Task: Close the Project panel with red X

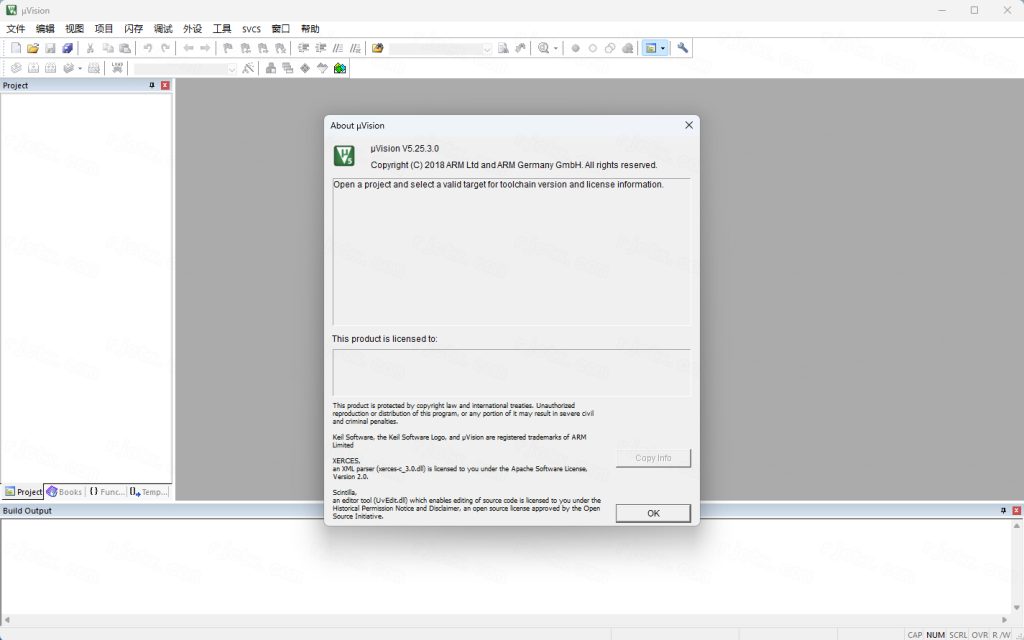Action: point(165,85)
